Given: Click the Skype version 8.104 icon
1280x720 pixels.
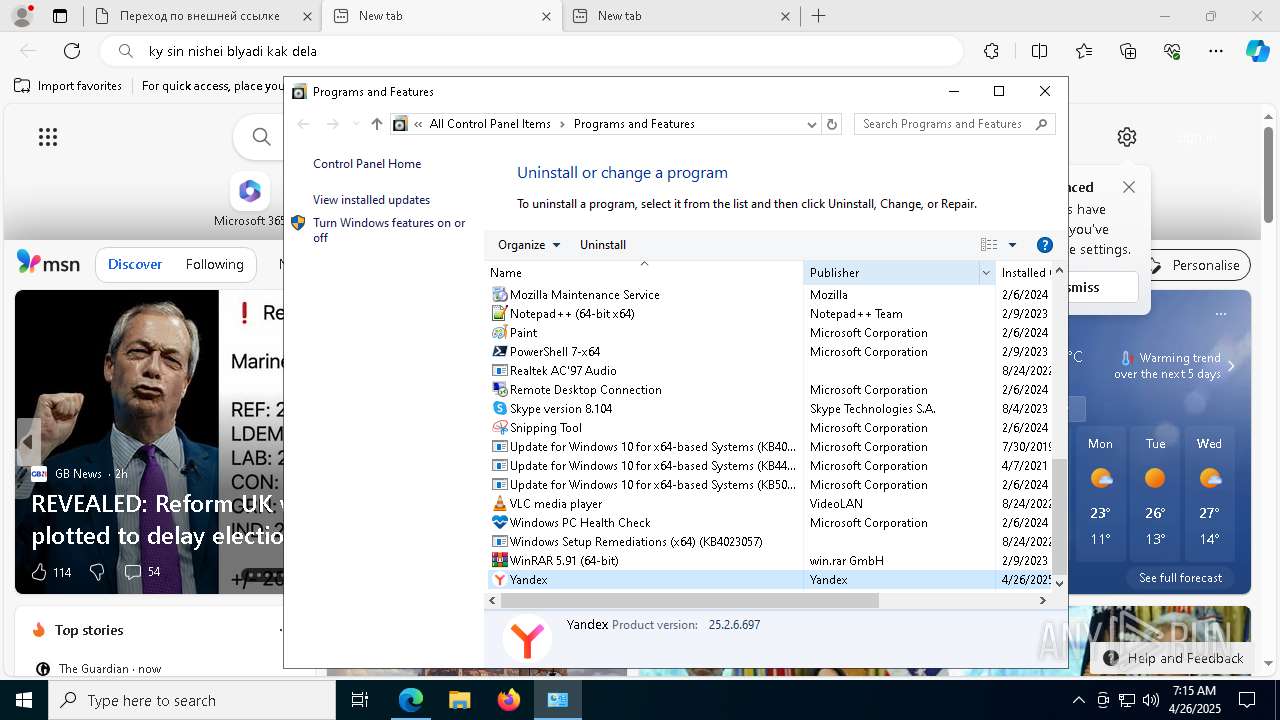Looking at the screenshot, I should tap(500, 409).
